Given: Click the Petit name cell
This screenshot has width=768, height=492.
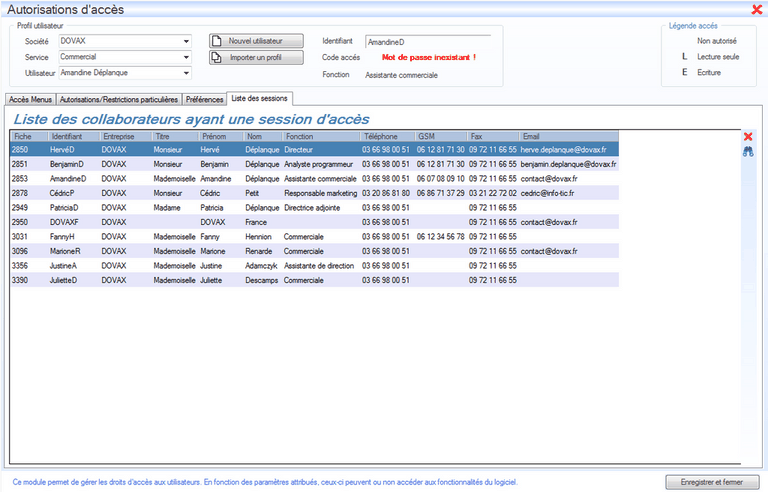Looking at the screenshot, I should click(252, 193).
